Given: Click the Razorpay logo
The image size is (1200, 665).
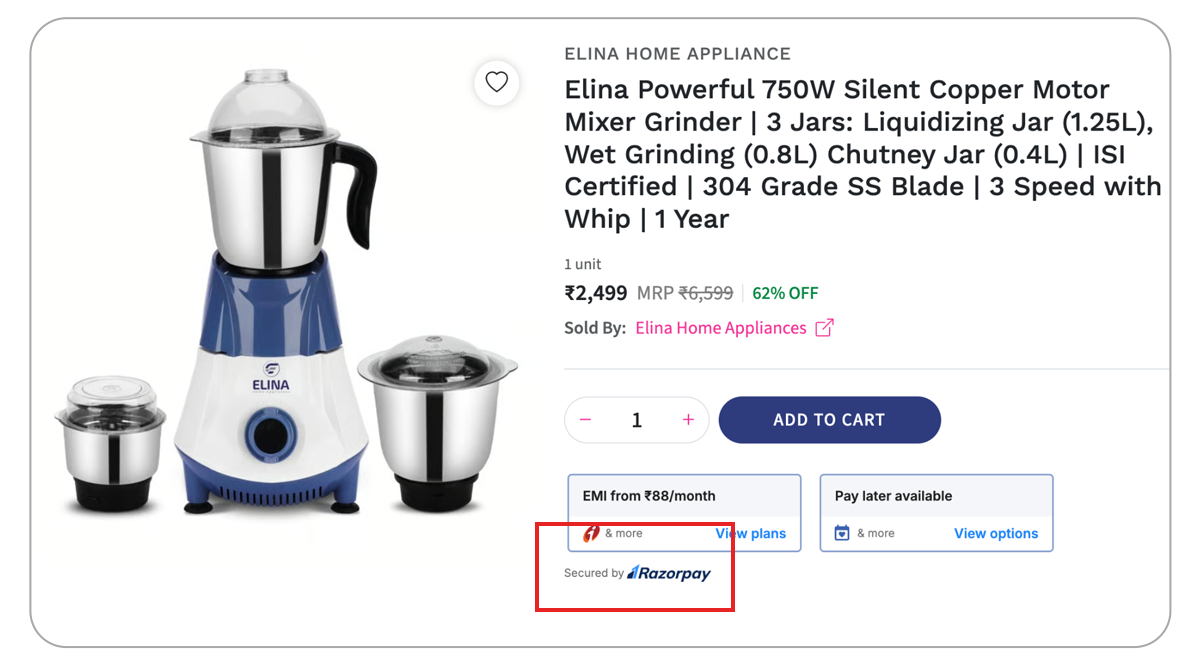Looking at the screenshot, I should coord(668,573).
